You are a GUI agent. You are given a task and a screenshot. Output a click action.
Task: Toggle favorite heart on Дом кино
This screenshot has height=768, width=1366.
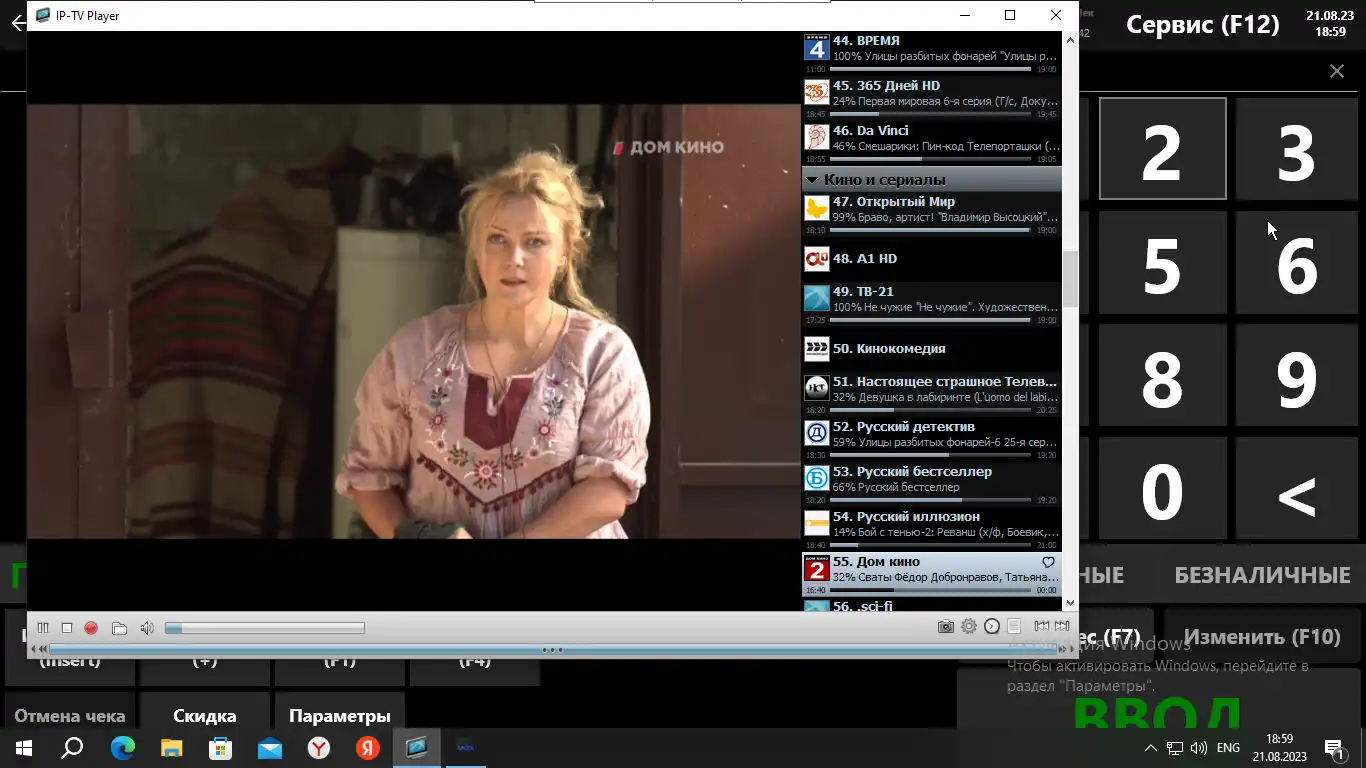[1048, 562]
